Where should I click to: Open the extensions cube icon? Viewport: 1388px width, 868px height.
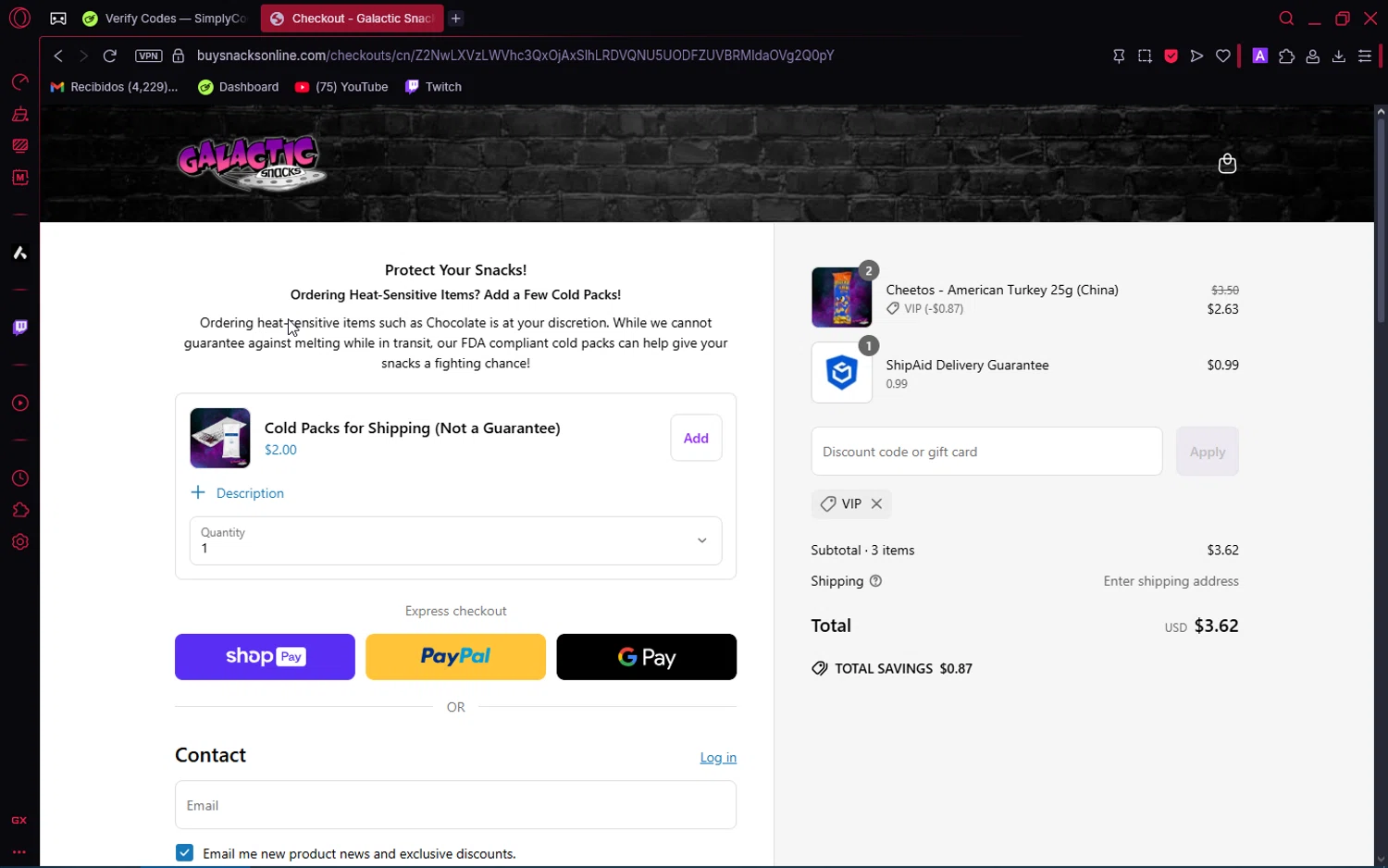coord(1286,56)
